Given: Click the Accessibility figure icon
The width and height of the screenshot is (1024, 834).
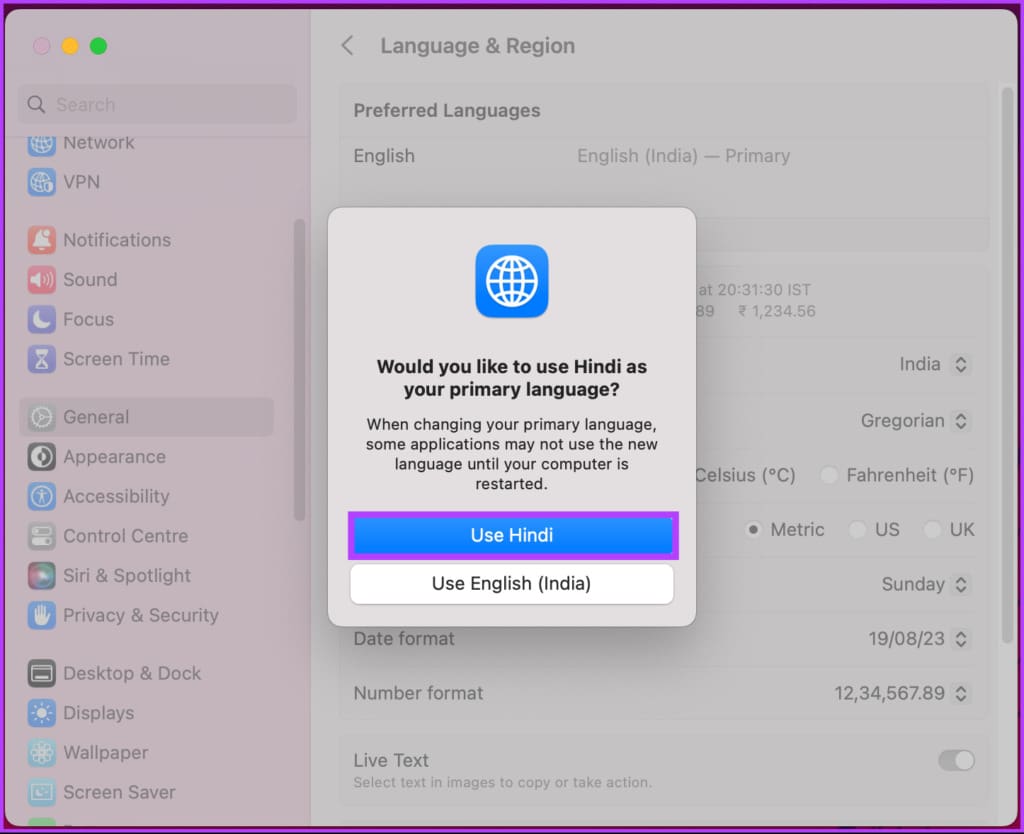Looking at the screenshot, I should tap(42, 496).
